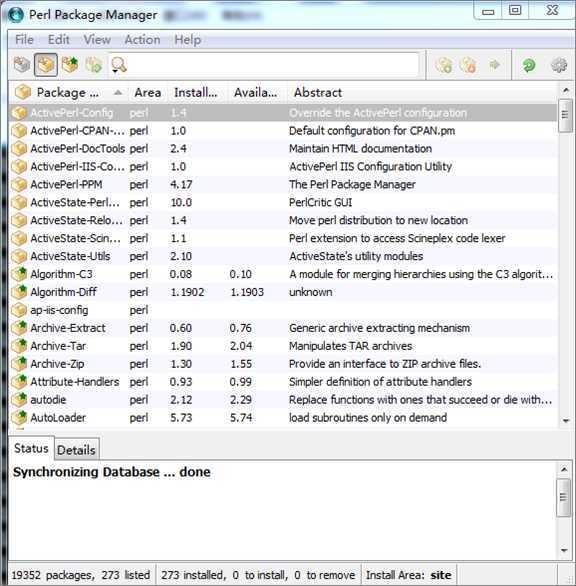Click the Algorithm-C3 upgradable package icon

19,274
